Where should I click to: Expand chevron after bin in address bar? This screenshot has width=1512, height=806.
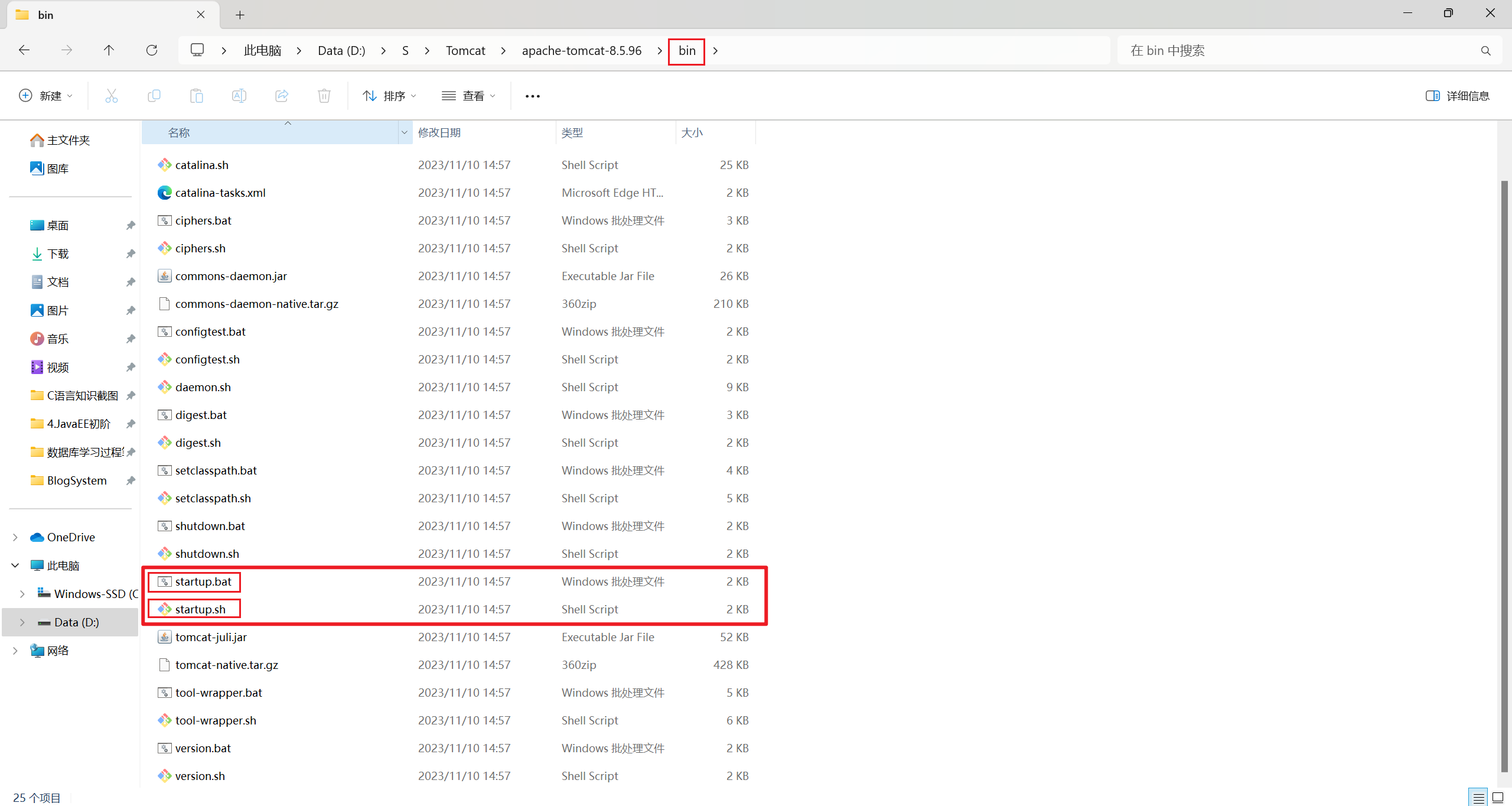tap(715, 51)
